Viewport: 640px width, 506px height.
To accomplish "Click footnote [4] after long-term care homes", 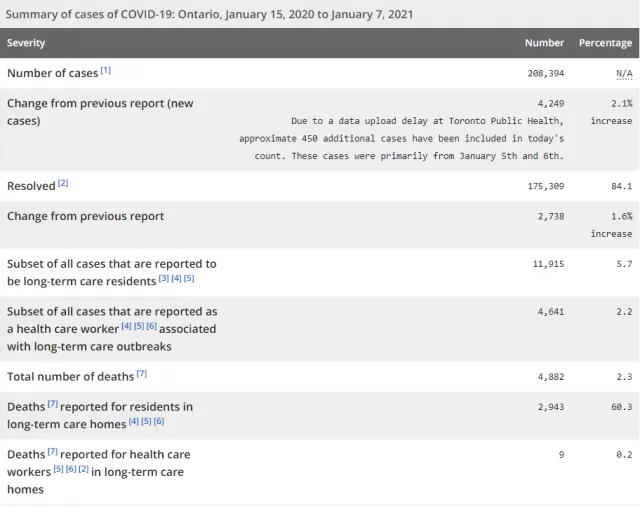I will coord(134,421).
